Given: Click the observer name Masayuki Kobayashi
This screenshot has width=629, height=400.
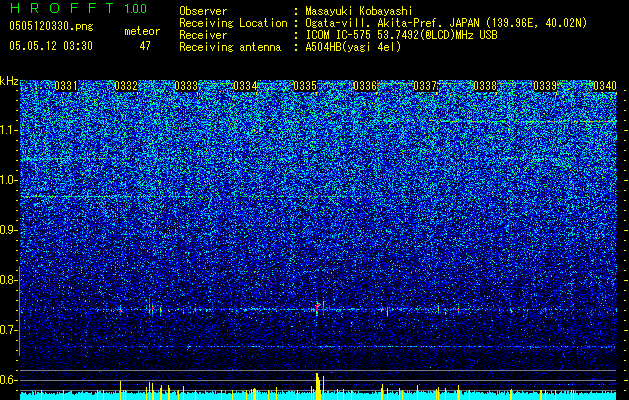Looking at the screenshot, I should [x=359, y=11].
